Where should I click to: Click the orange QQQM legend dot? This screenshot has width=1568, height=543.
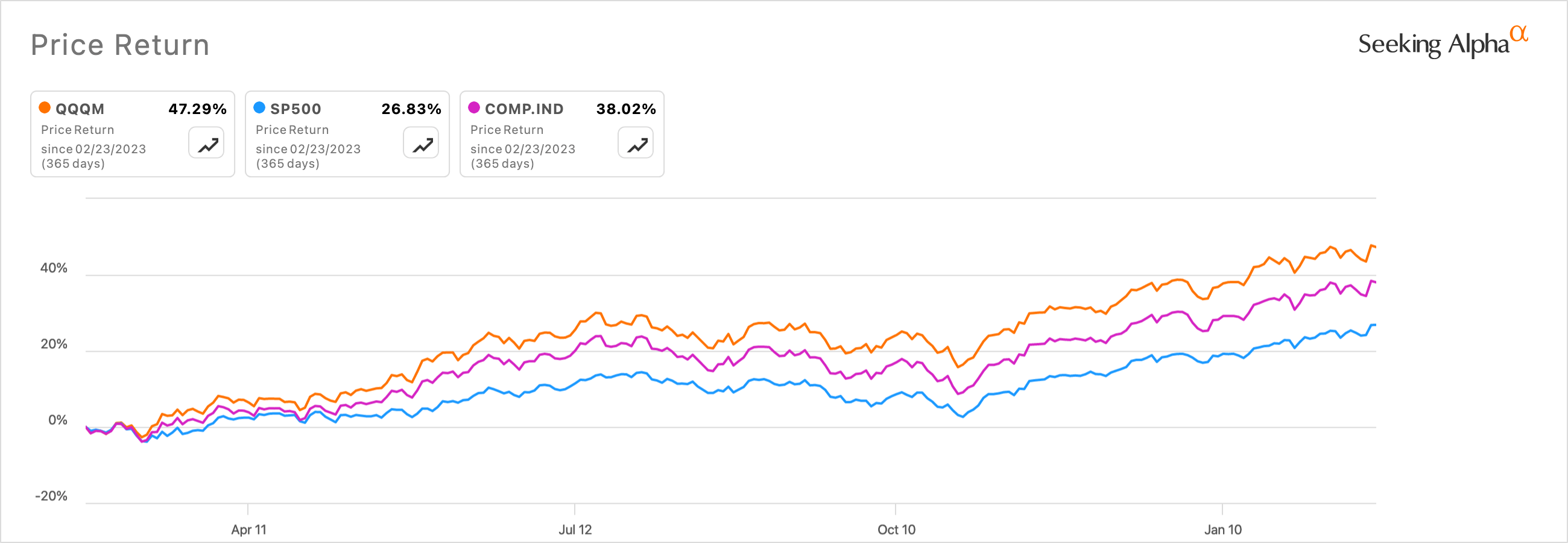(x=45, y=109)
